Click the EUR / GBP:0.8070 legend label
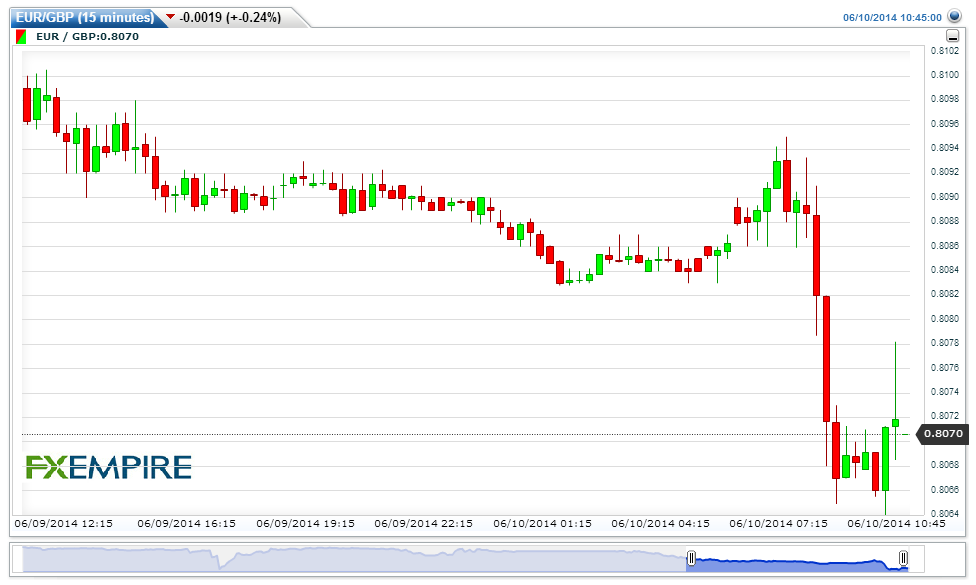 87,37
